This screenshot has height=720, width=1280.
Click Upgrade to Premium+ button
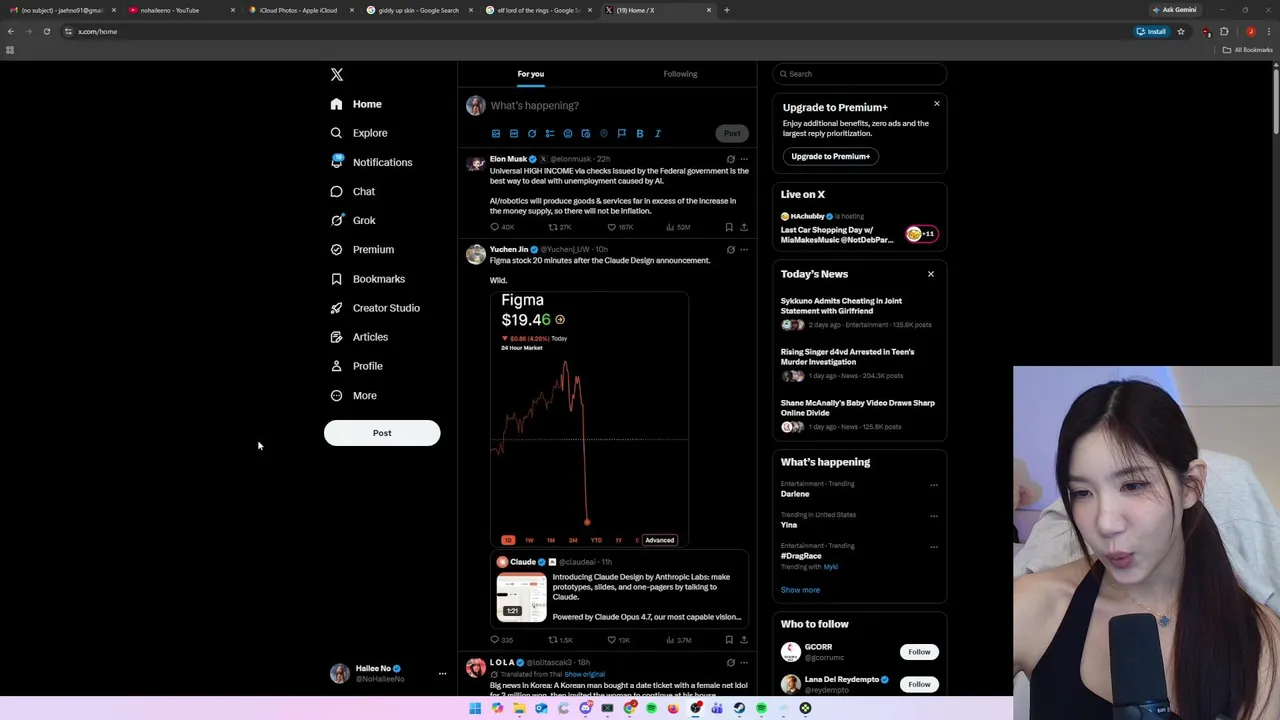pyautogui.click(x=831, y=156)
